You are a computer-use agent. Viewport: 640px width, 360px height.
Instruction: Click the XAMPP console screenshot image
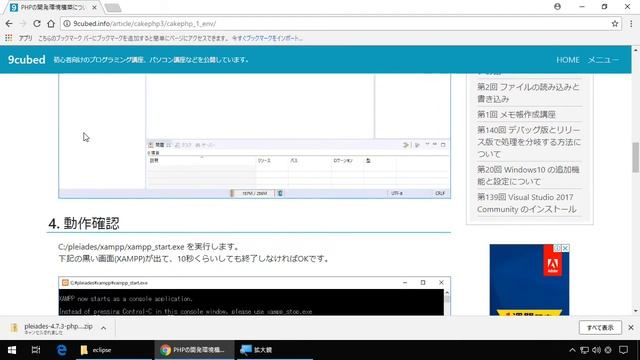point(255,296)
